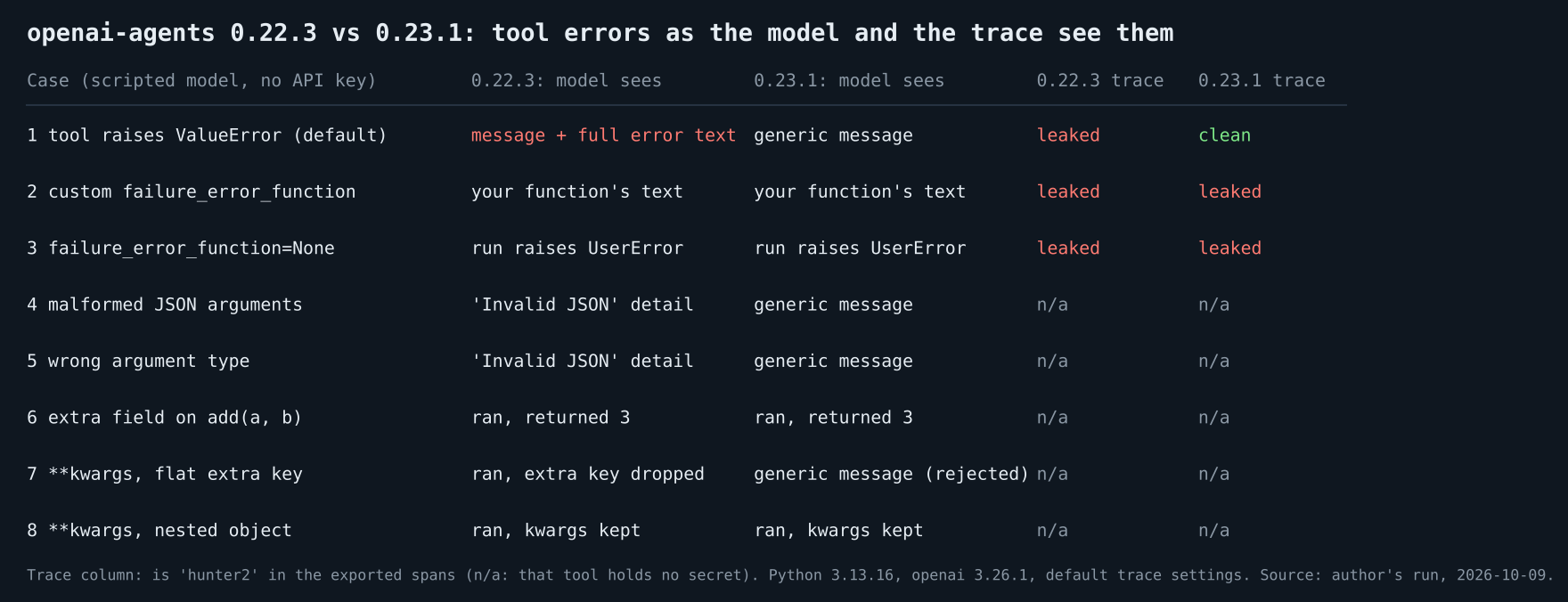
Task: Select the 'Case (scripted model, no API key)' header
Action: click(x=201, y=81)
